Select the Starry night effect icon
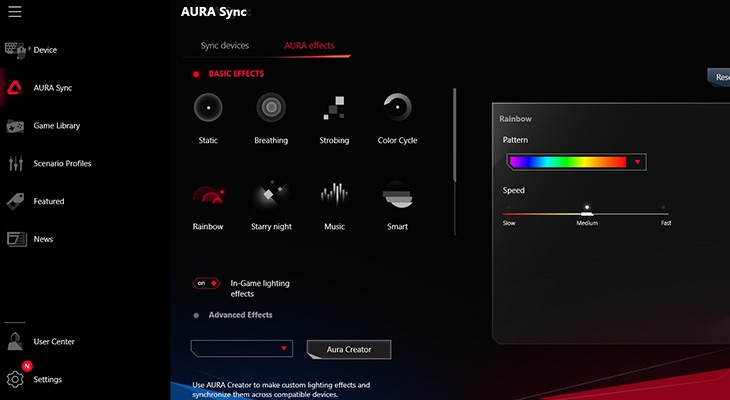The image size is (730, 400). (271, 195)
